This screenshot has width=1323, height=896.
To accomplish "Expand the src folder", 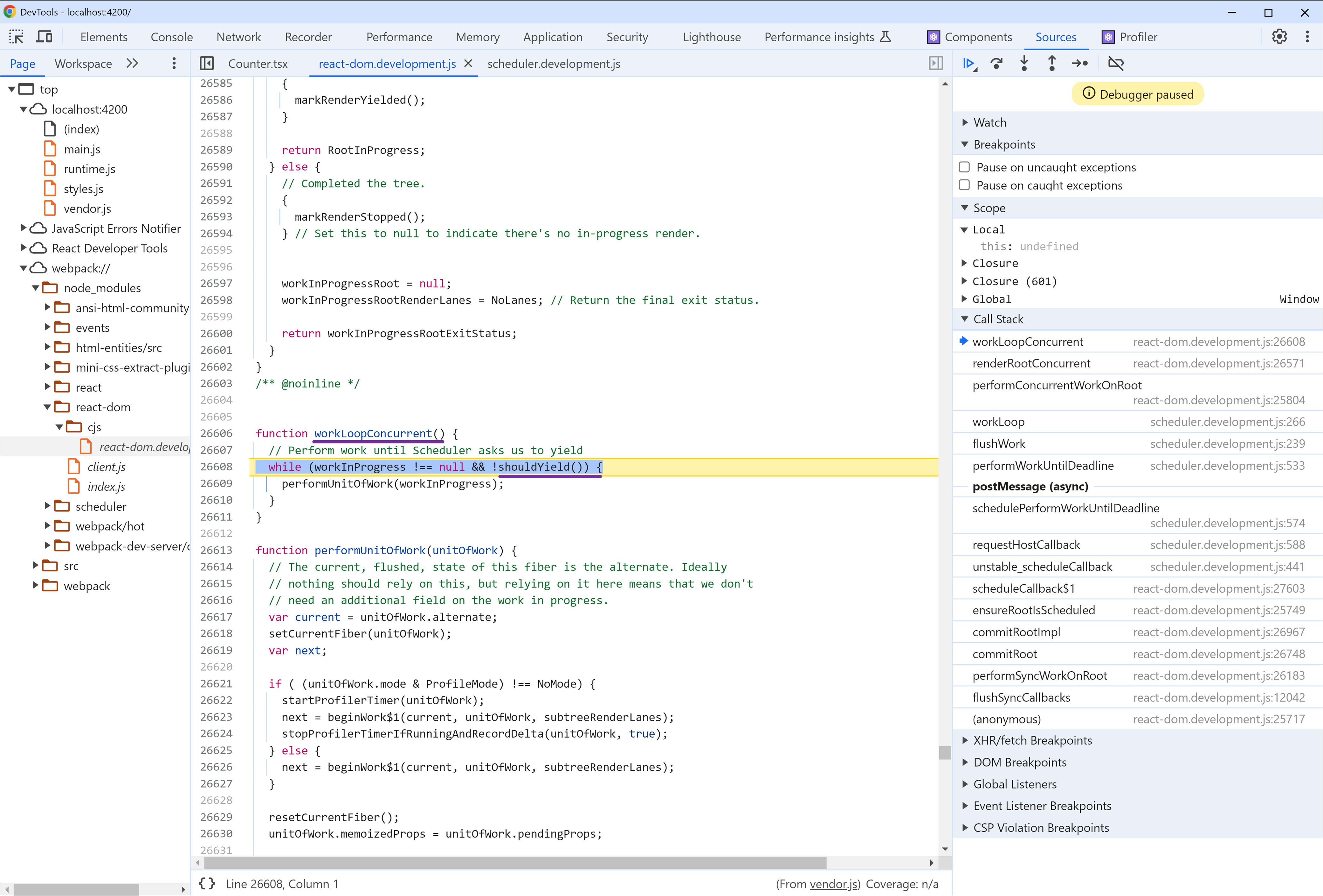I will (35, 565).
